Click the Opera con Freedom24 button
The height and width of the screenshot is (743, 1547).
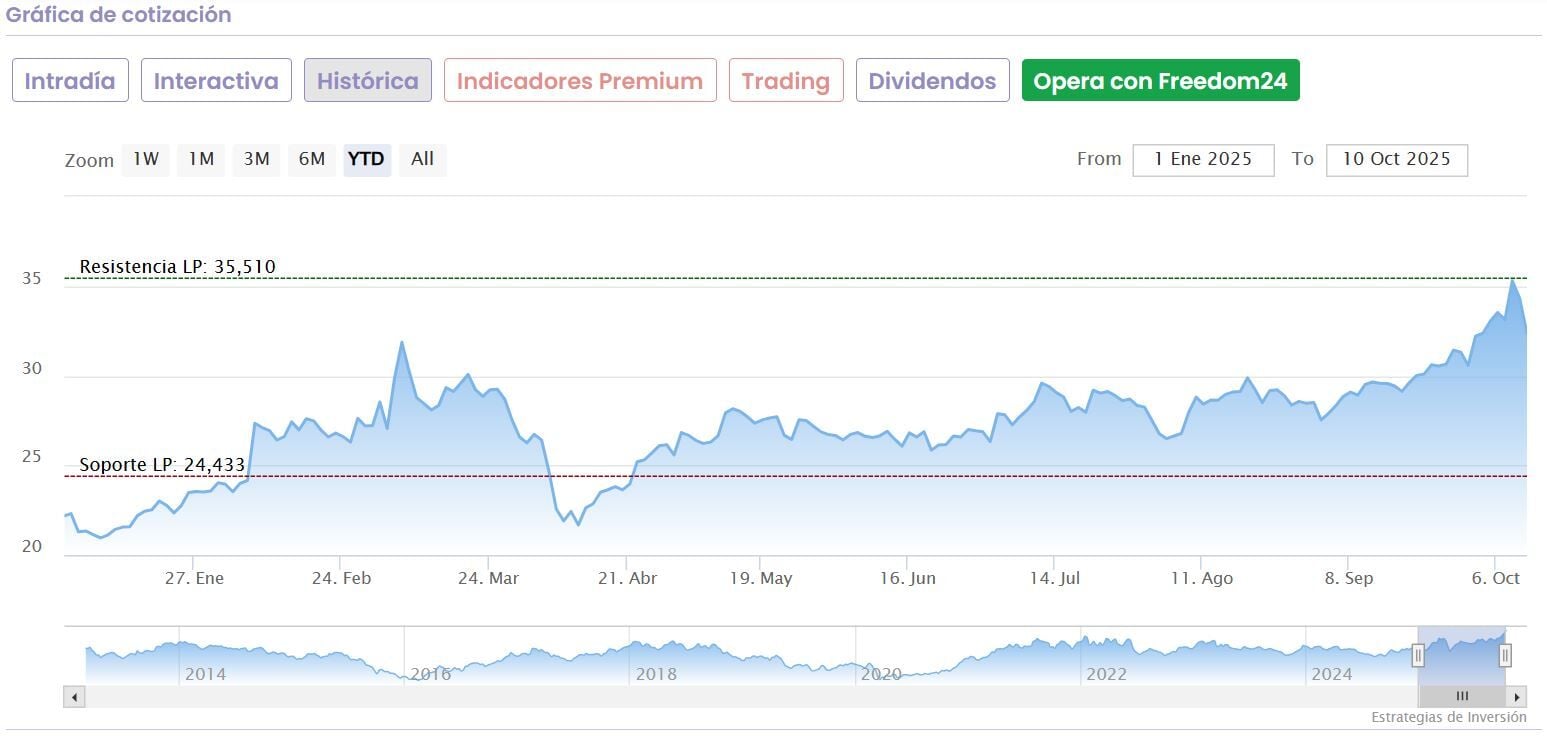1160,81
